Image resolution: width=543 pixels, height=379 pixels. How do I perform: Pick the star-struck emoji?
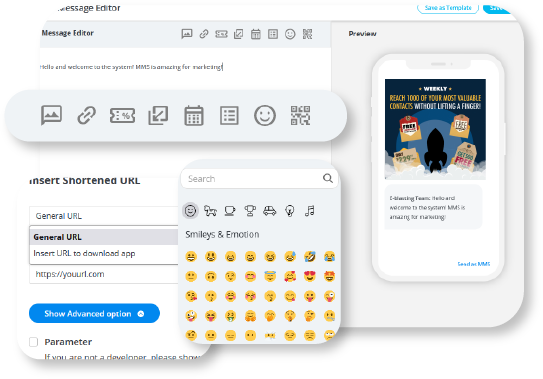329,276
